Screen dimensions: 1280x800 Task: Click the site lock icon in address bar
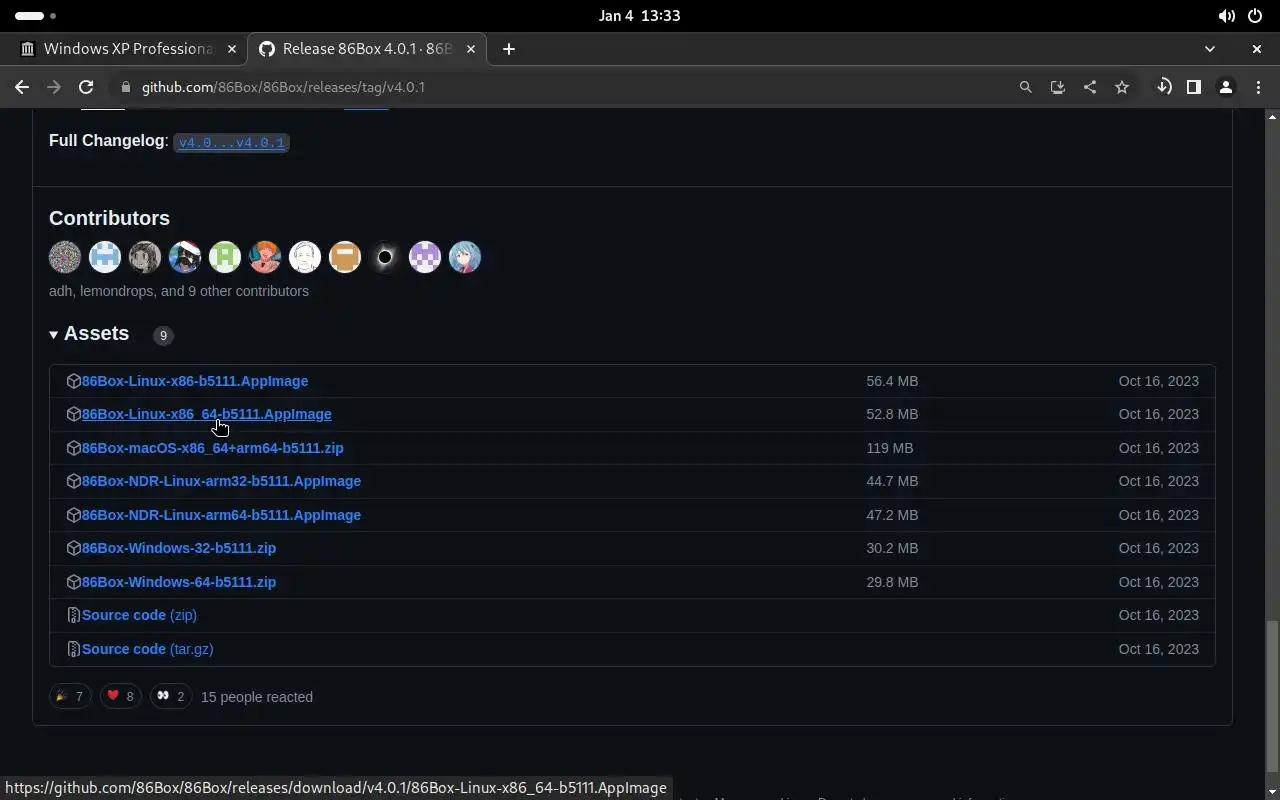[x=125, y=87]
